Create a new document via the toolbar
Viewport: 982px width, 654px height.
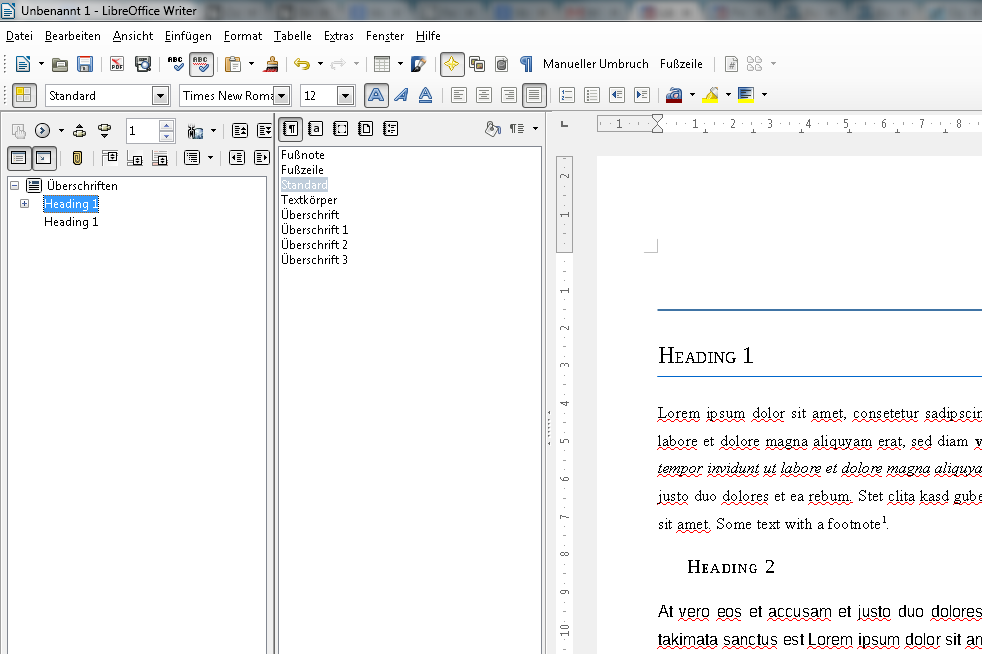[x=23, y=64]
